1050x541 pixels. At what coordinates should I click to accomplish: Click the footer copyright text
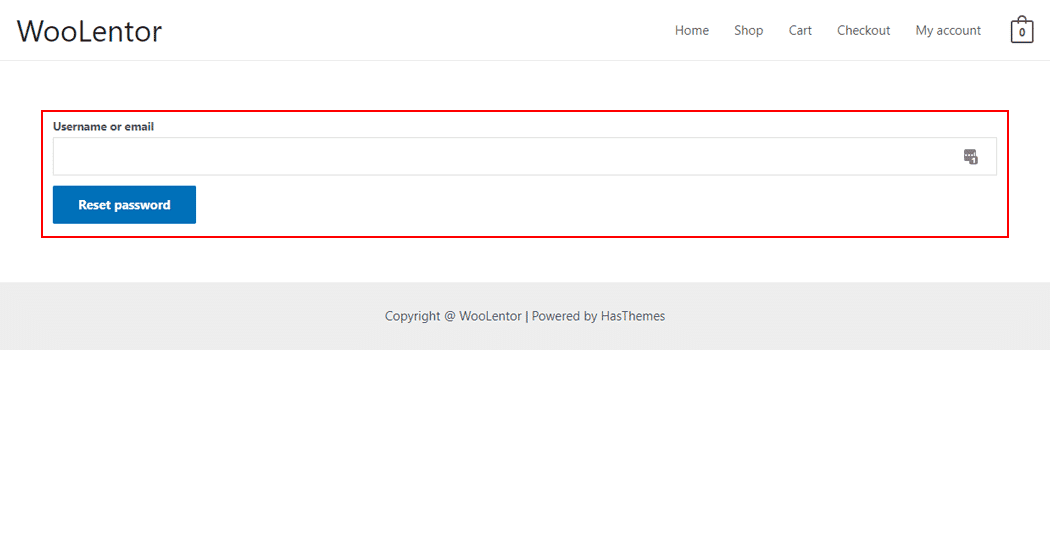(525, 316)
